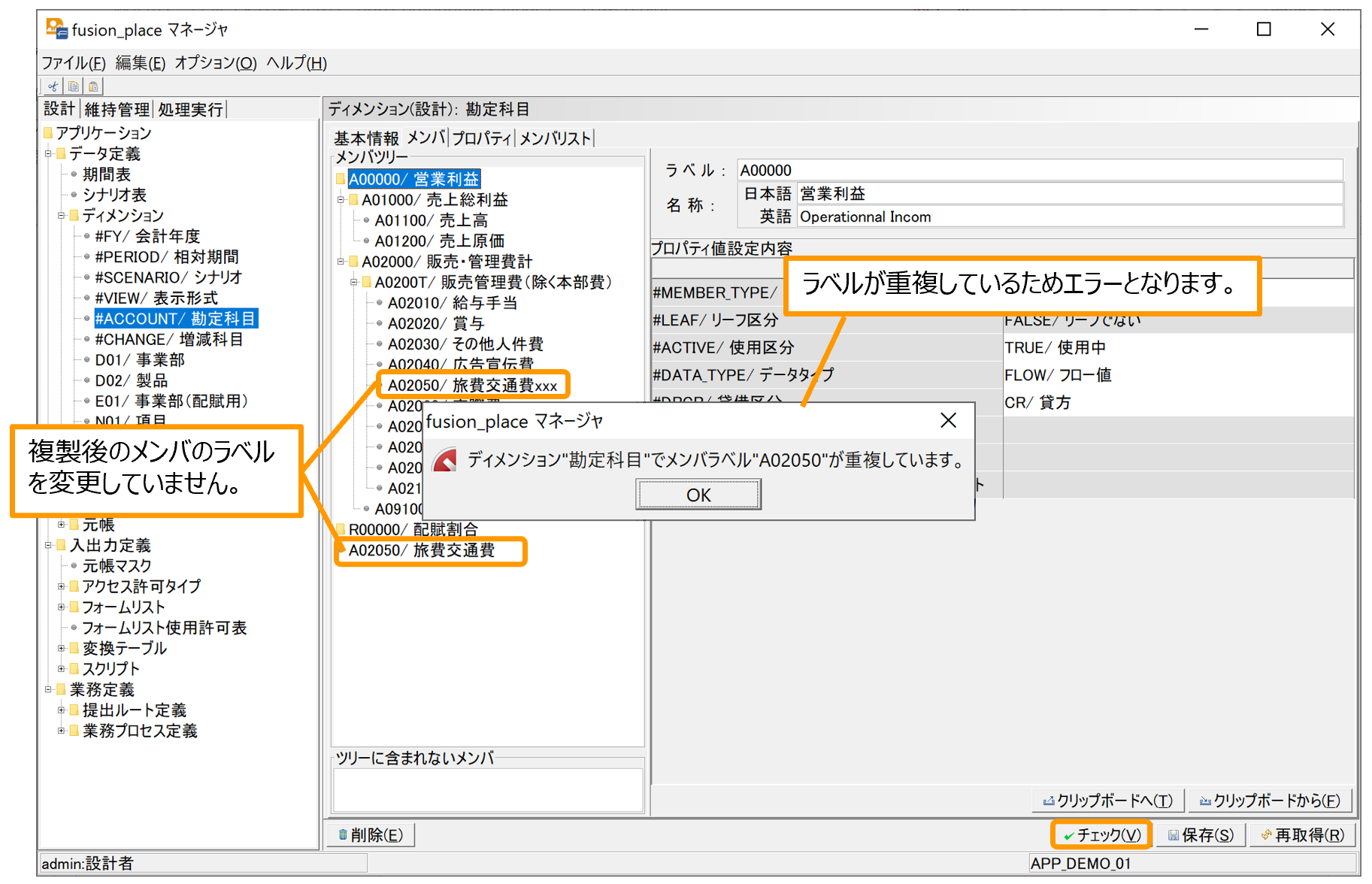
Task: Close the fusion_place マネージャ error dialog with X
Action: [x=949, y=420]
